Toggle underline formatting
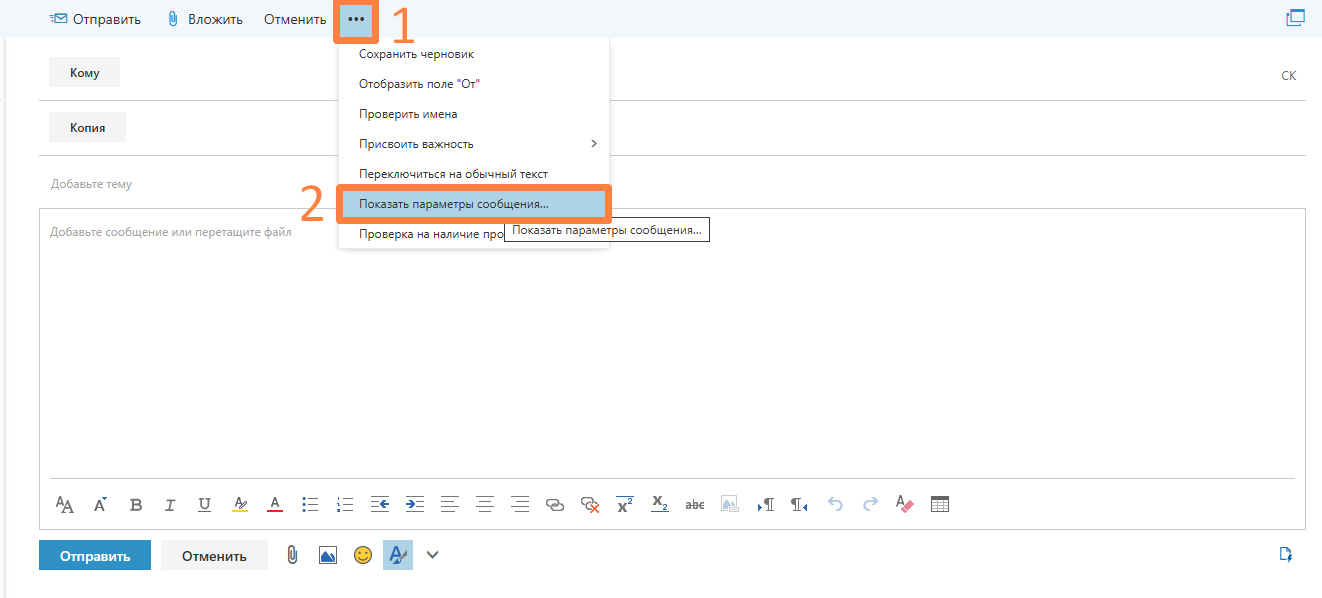 [x=204, y=504]
